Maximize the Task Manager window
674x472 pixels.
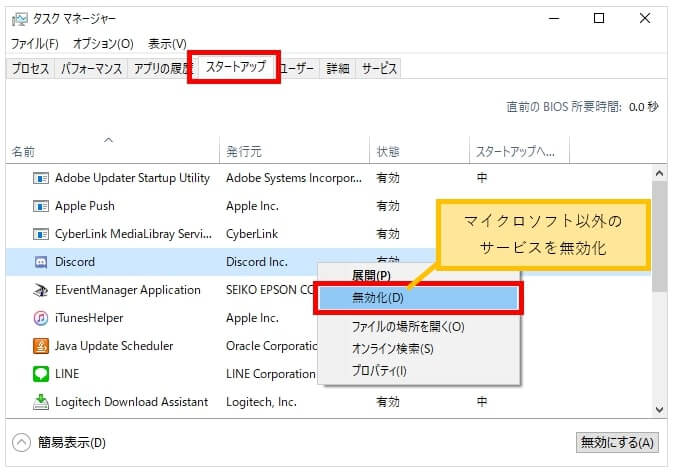click(599, 18)
